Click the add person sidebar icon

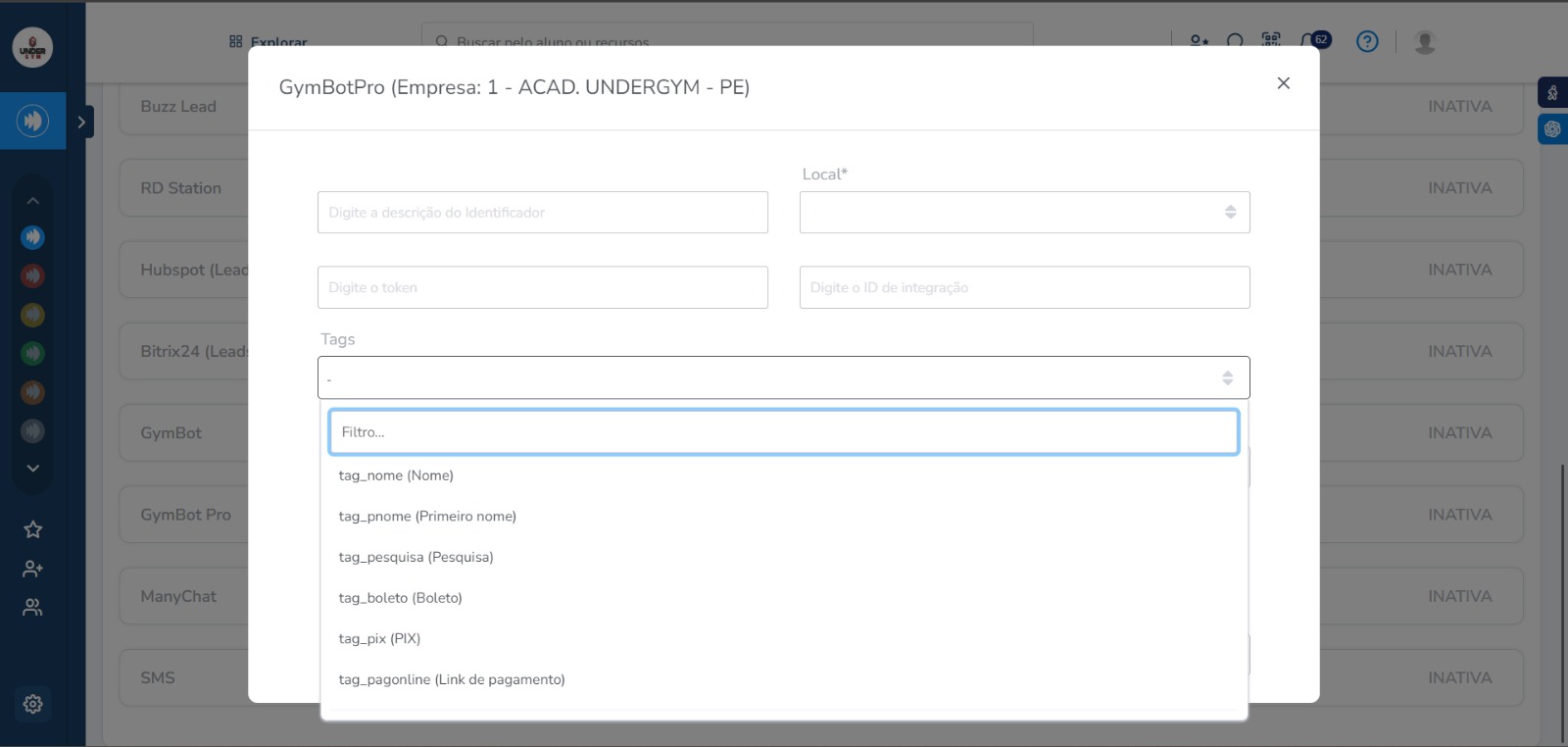32,569
